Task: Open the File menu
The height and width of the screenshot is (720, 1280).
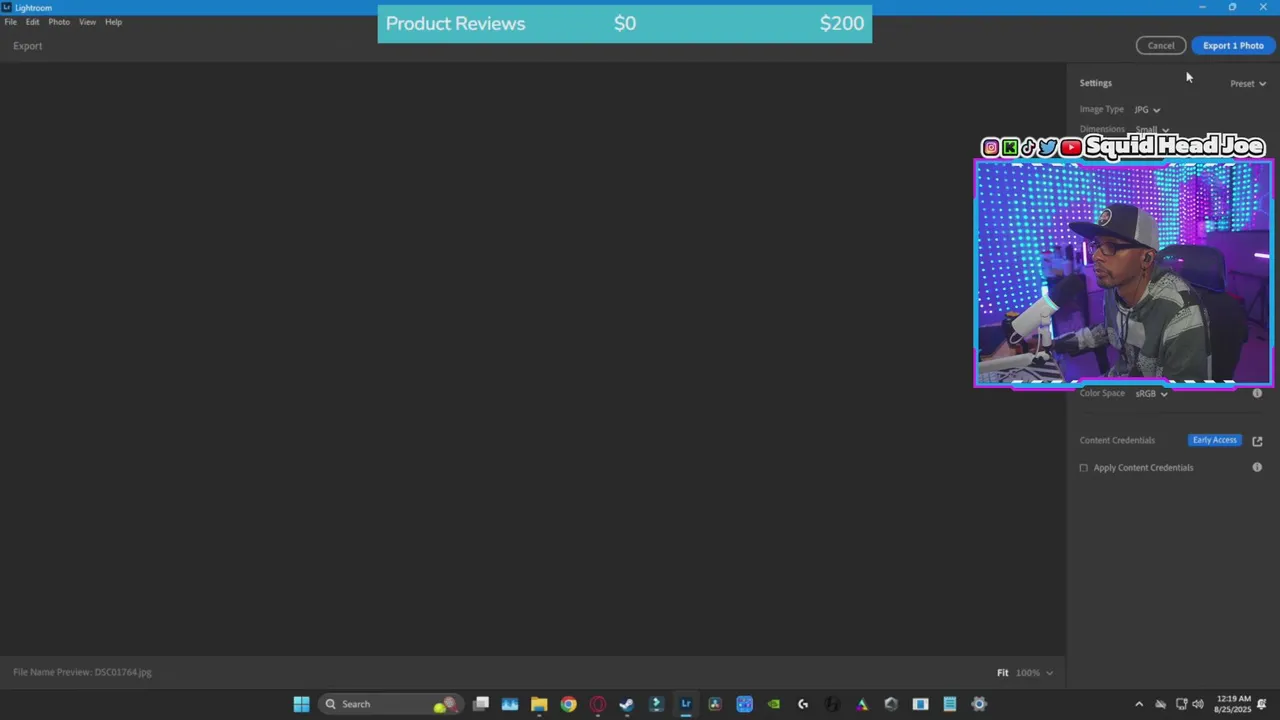Action: coord(10,22)
